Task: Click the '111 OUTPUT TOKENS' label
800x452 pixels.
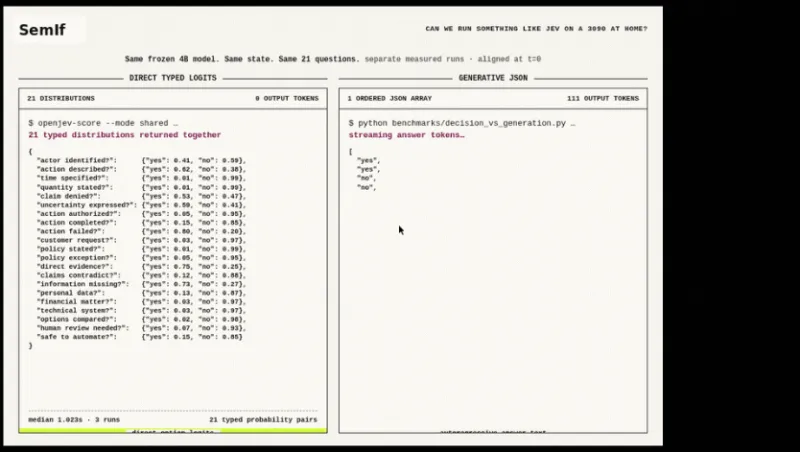Action: coord(603,98)
